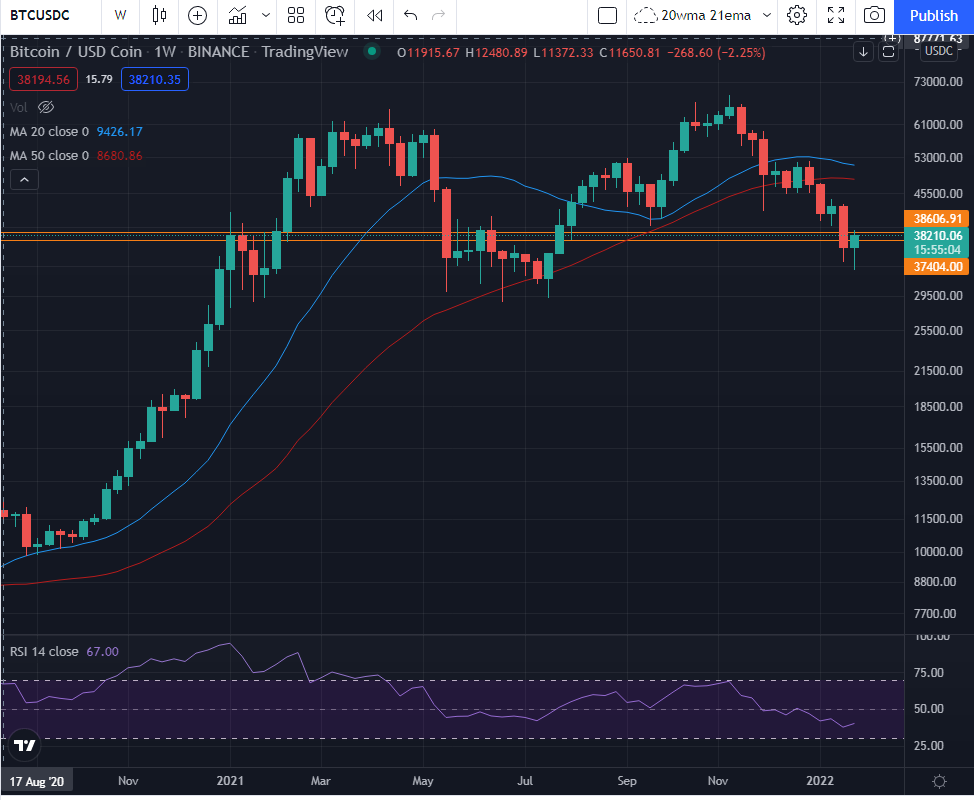Open the USDC currency selector
The image size is (974, 800).
tap(939, 52)
